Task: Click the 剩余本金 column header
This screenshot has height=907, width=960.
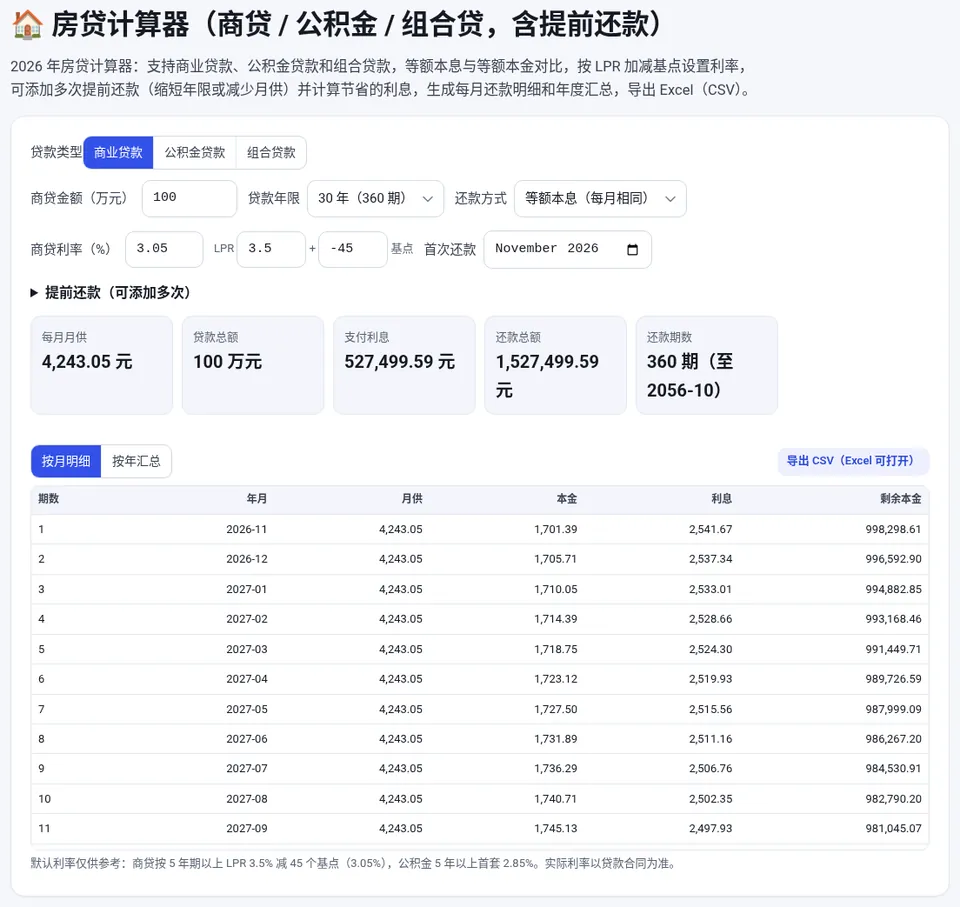Action: (901, 499)
